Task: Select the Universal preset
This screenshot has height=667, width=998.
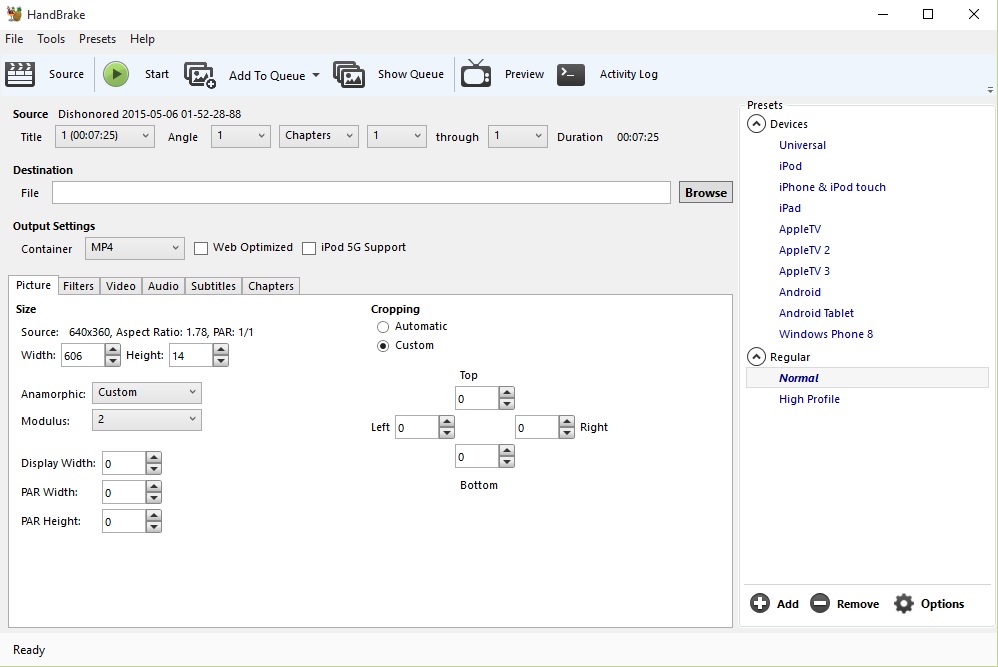Action: (802, 145)
